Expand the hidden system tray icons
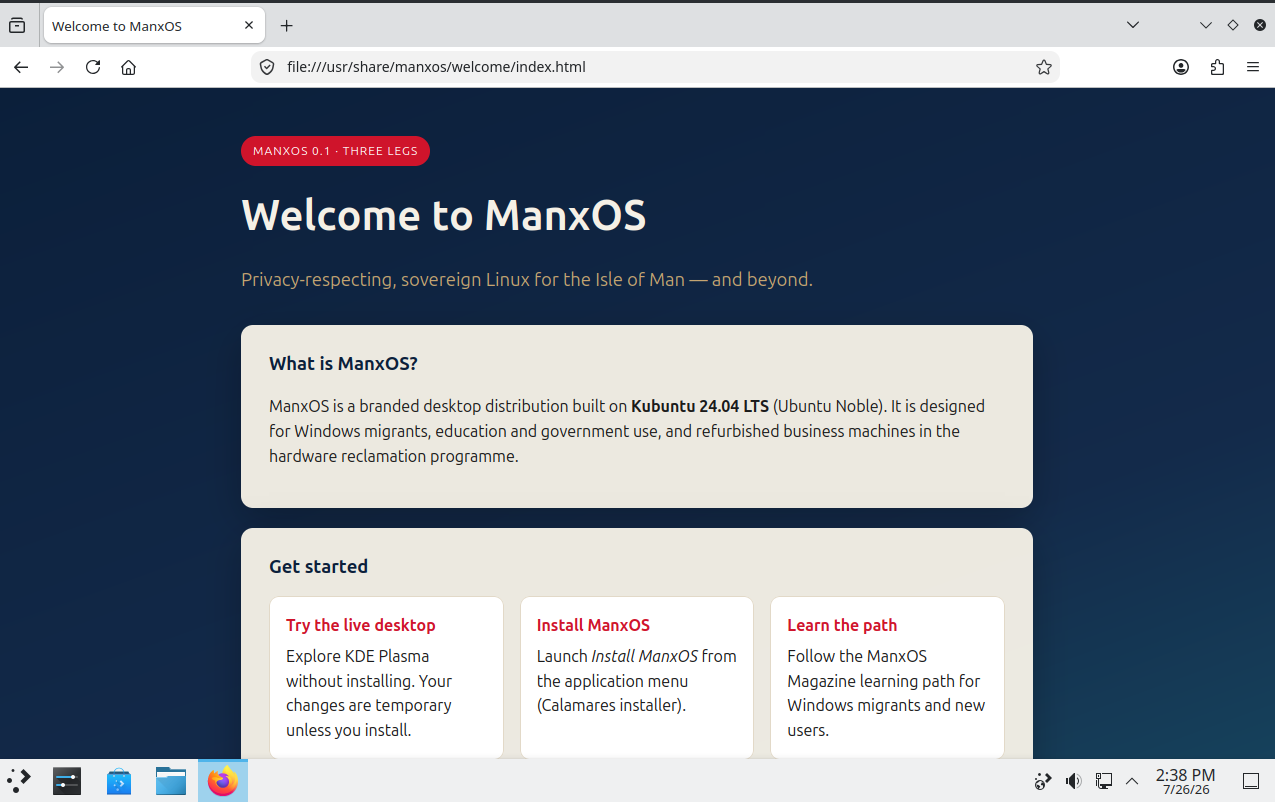 1132,781
